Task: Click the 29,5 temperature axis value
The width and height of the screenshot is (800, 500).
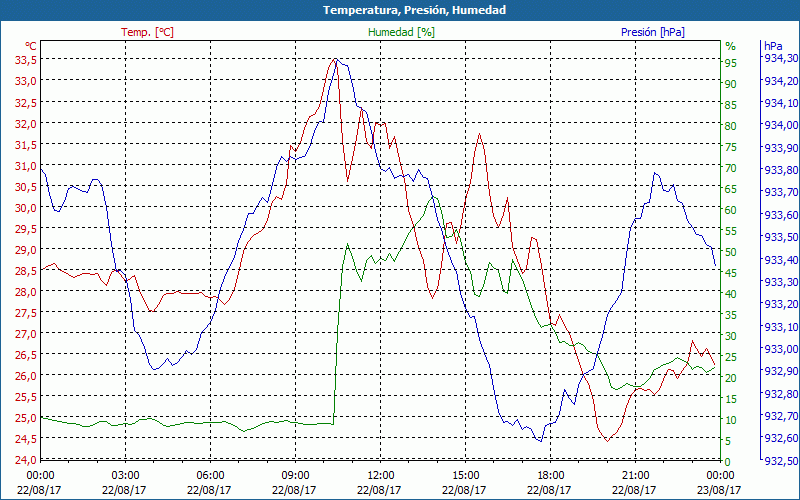Action: [25, 229]
